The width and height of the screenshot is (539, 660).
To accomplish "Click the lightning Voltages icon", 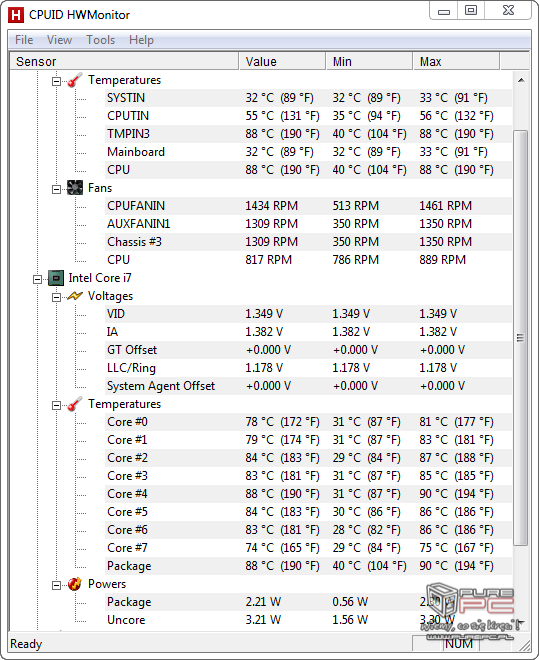I will pyautogui.click(x=75, y=296).
